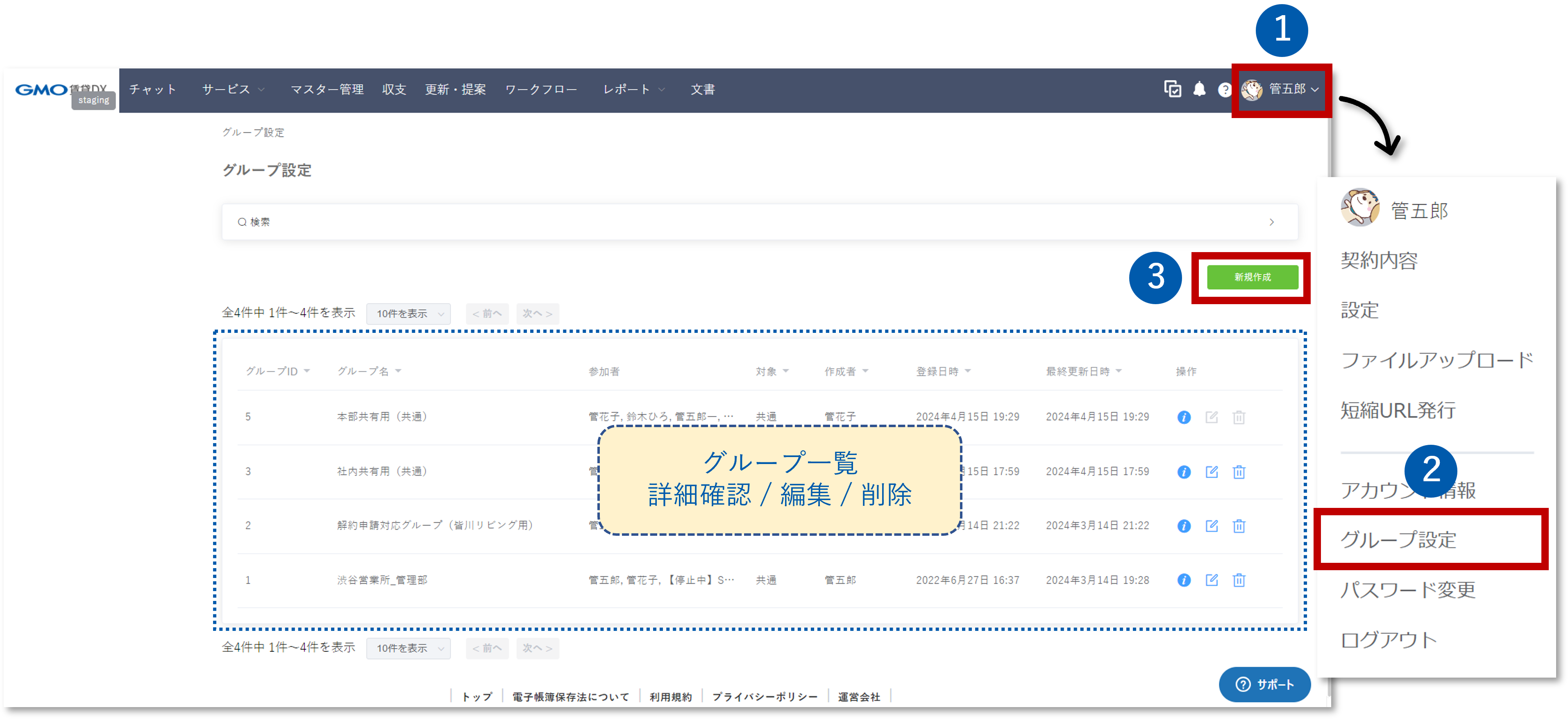View details of group 社内共有用（共通）

coord(1183,472)
